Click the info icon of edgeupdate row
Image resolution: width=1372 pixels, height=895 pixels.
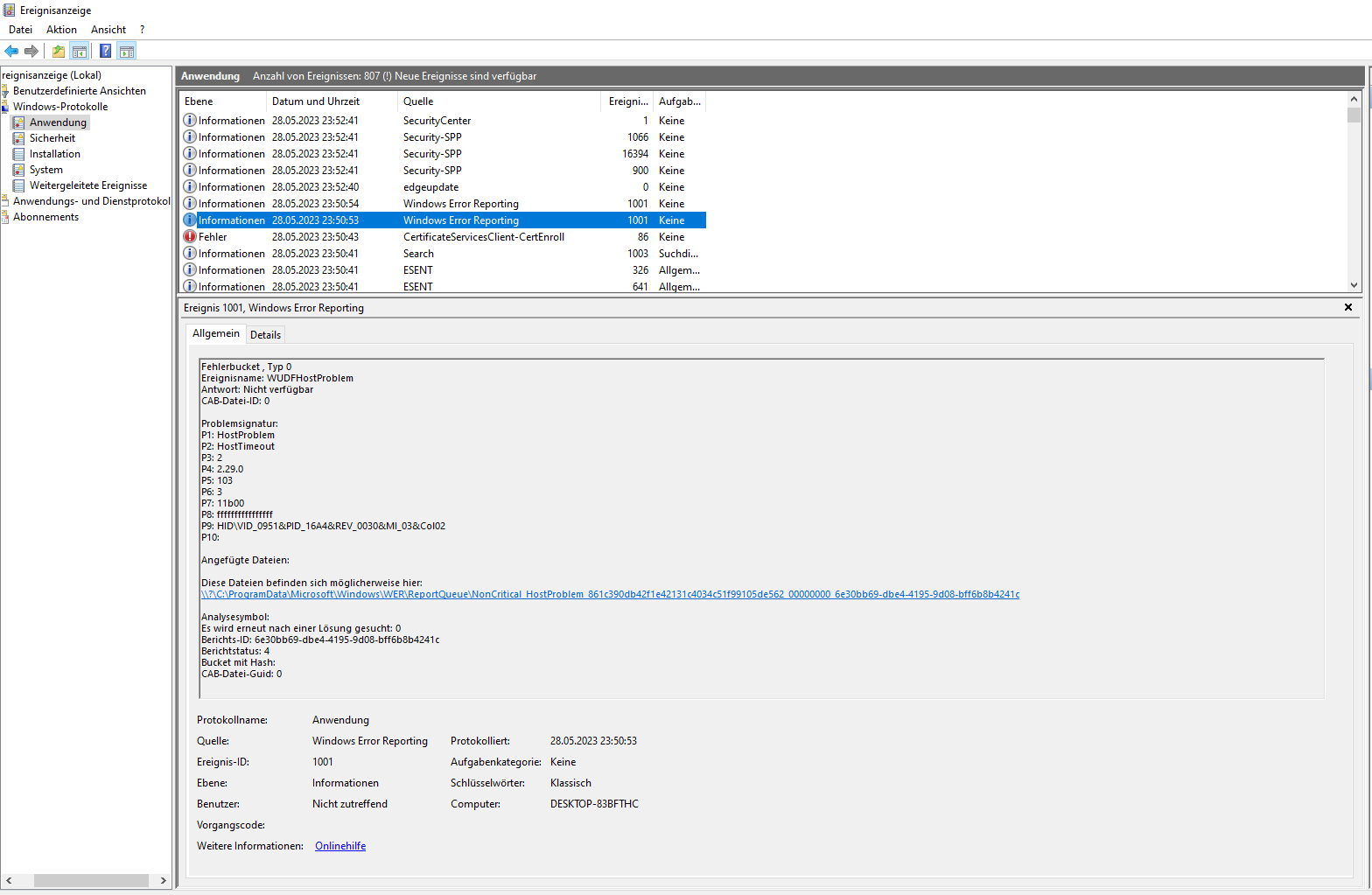190,186
